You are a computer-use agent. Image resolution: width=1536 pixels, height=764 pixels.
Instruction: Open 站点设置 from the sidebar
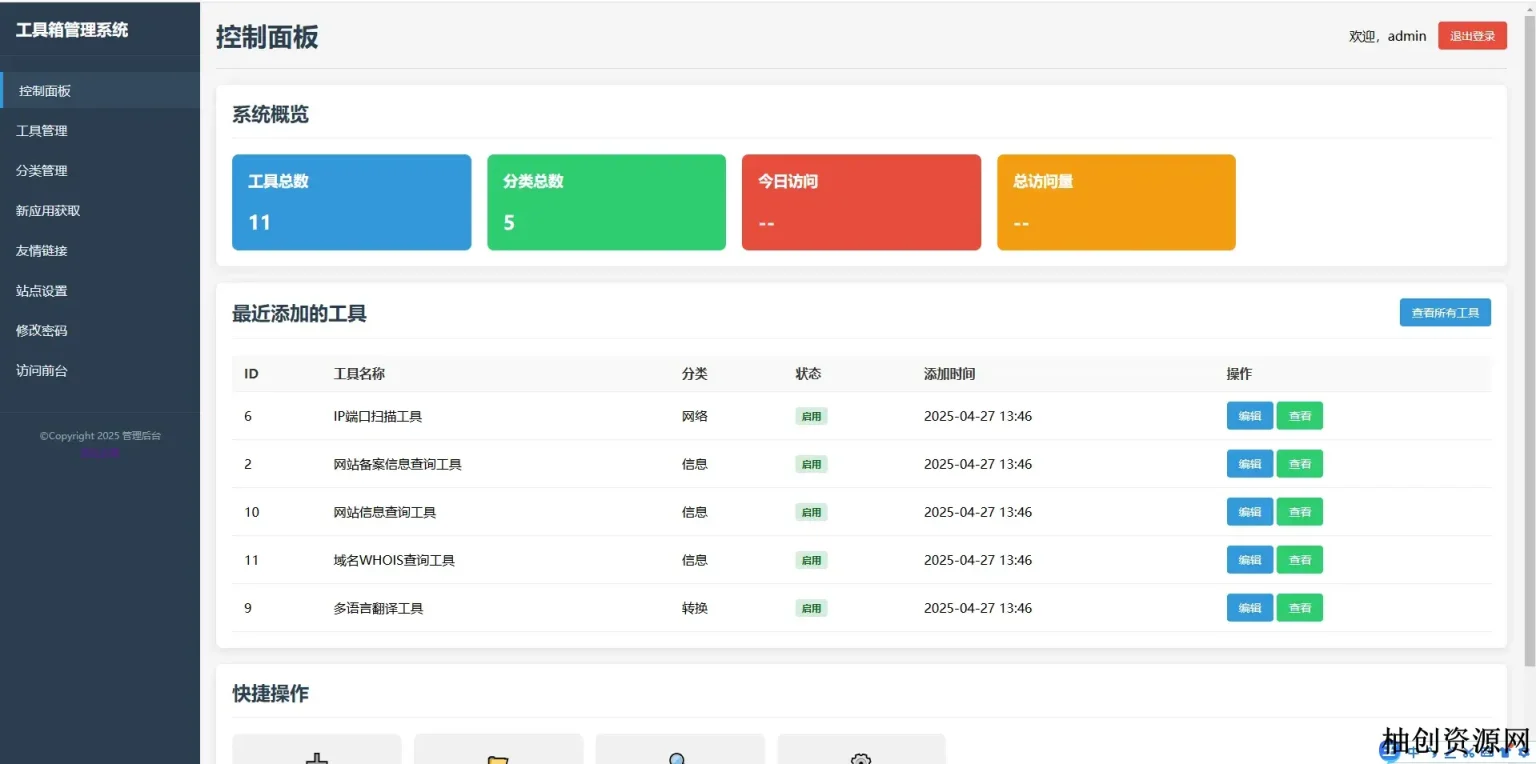[x=42, y=291]
